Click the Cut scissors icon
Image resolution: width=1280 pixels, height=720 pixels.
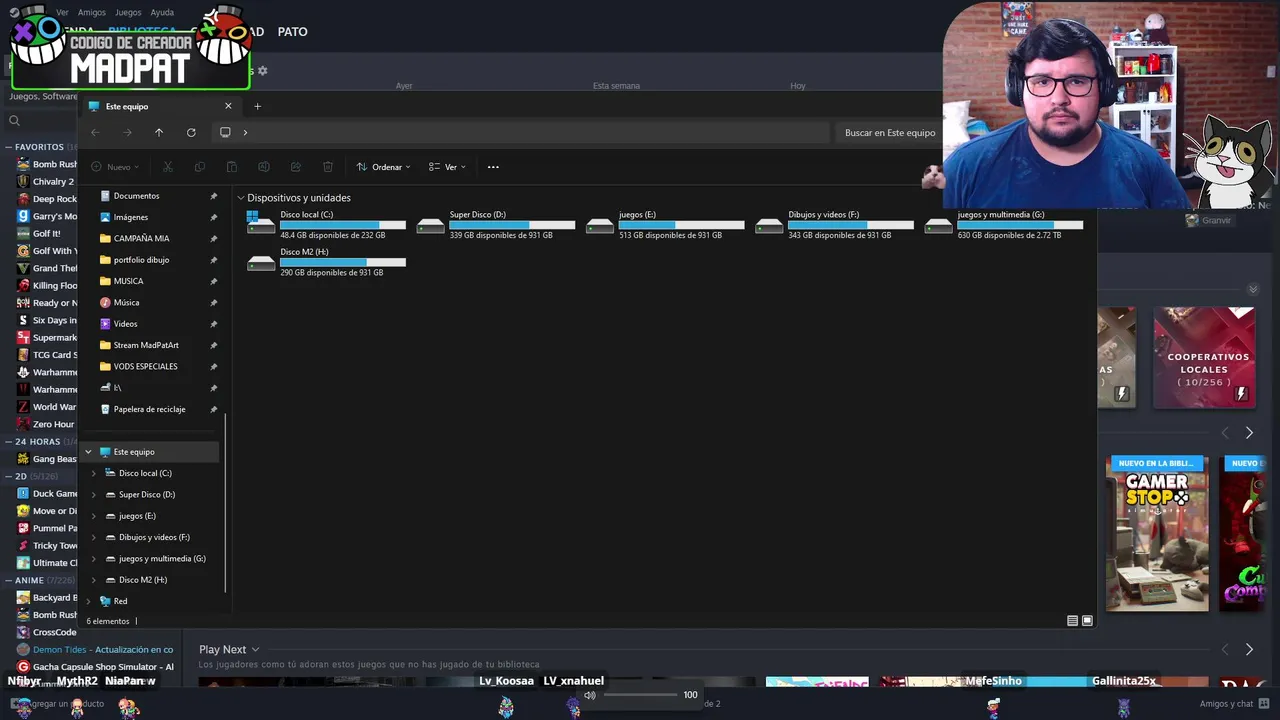(x=168, y=167)
